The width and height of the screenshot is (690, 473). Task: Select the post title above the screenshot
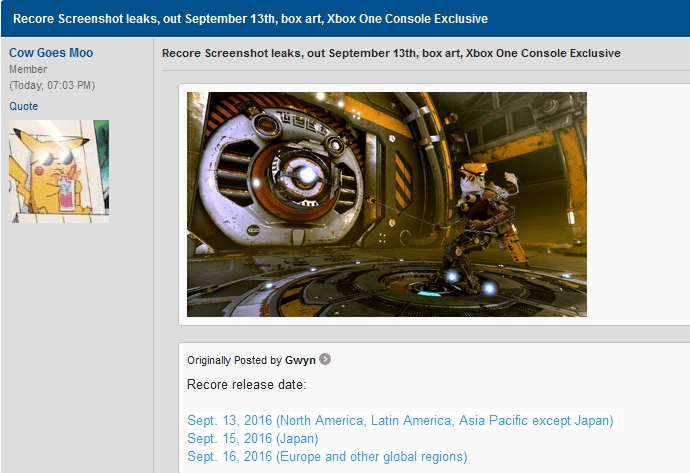pyautogui.click(x=391, y=53)
